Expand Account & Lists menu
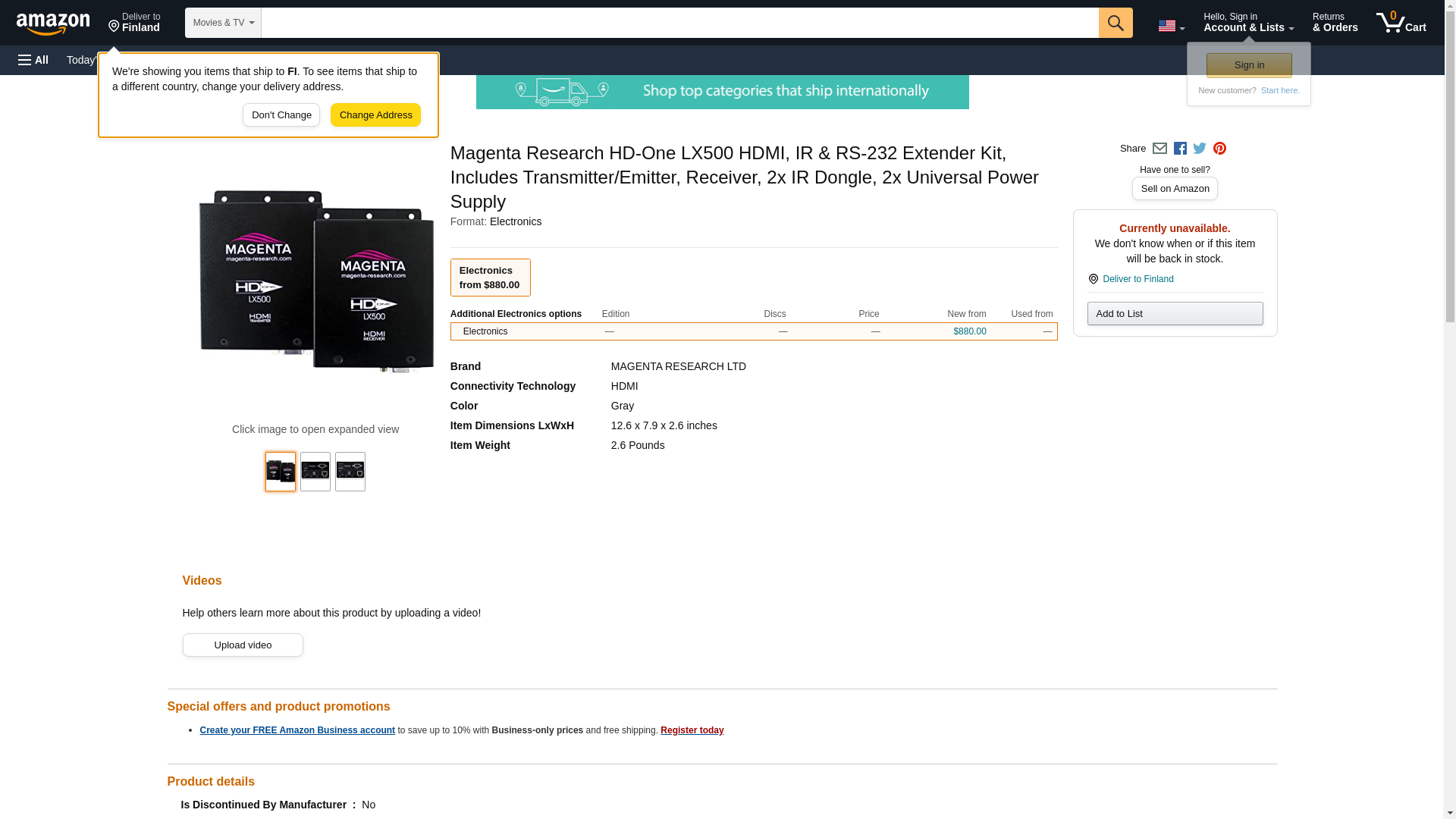 (x=1248, y=23)
